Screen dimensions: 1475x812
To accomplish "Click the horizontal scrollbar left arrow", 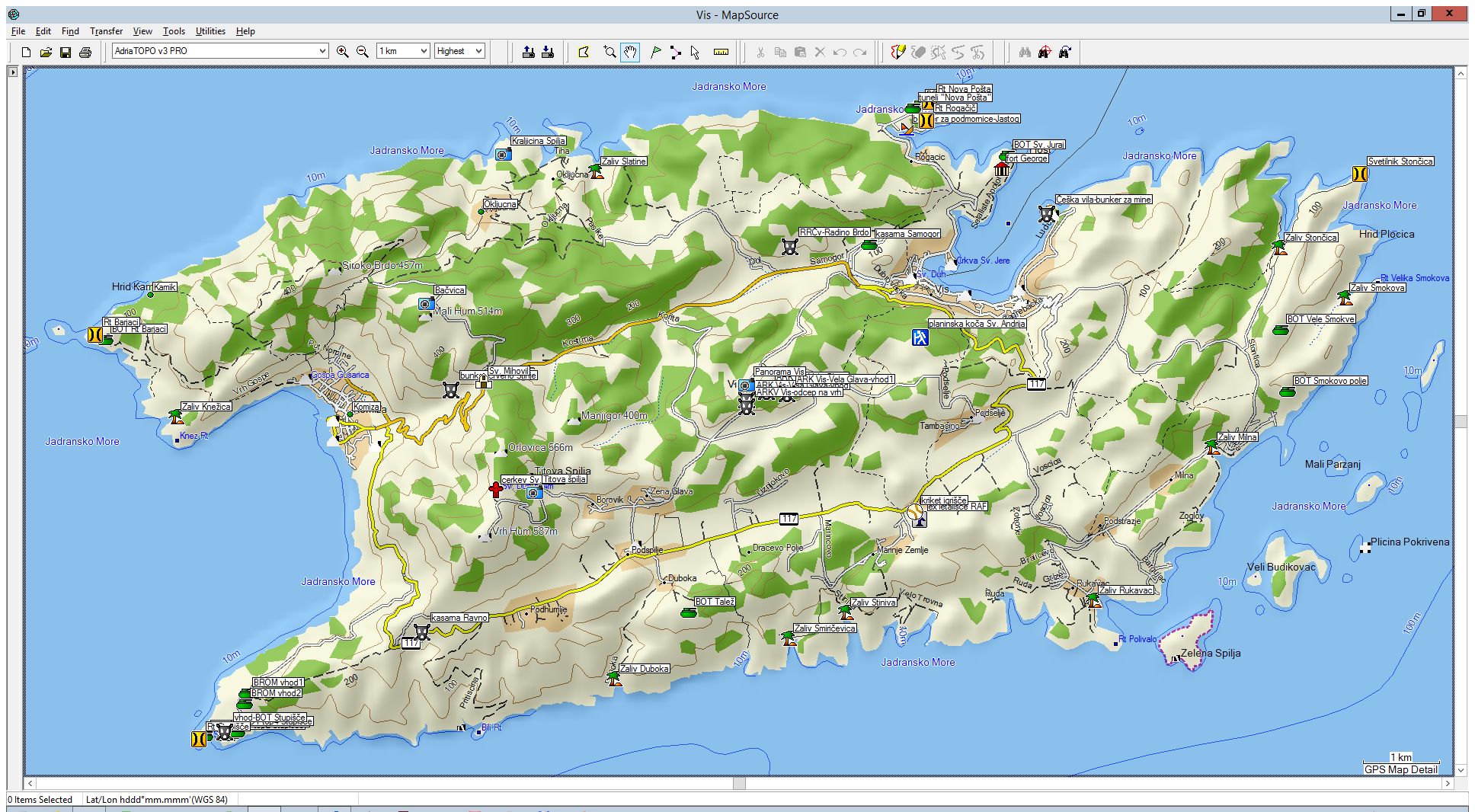I will point(30,783).
